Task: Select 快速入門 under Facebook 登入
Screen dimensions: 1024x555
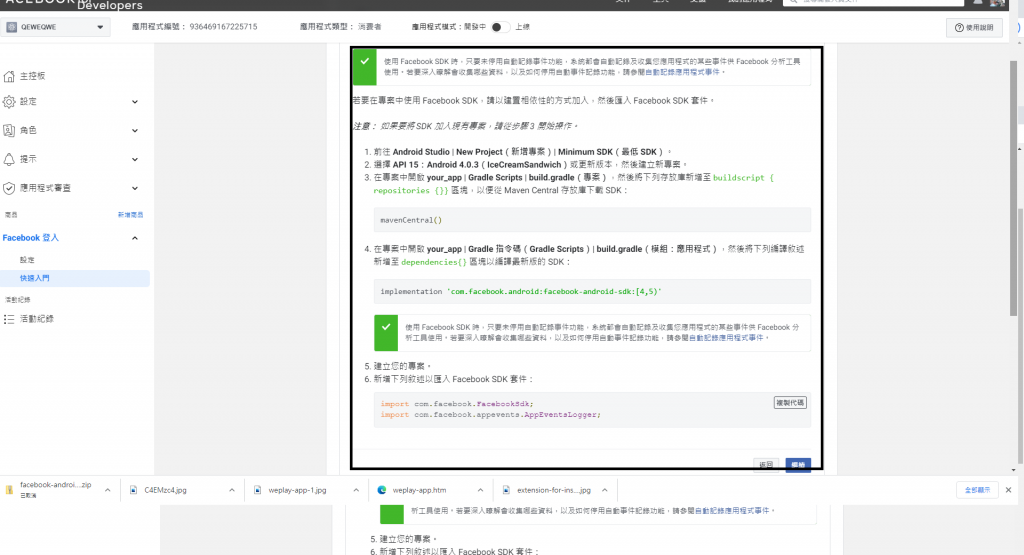Action: point(35,278)
